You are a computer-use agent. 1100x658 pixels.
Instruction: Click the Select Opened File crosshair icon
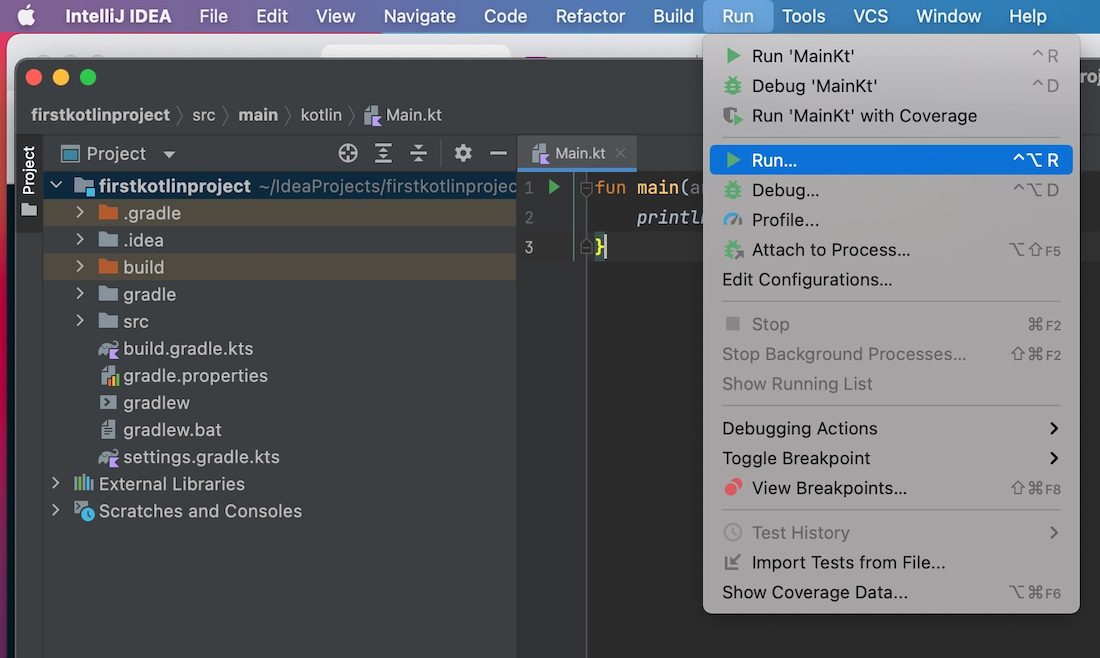(x=348, y=153)
